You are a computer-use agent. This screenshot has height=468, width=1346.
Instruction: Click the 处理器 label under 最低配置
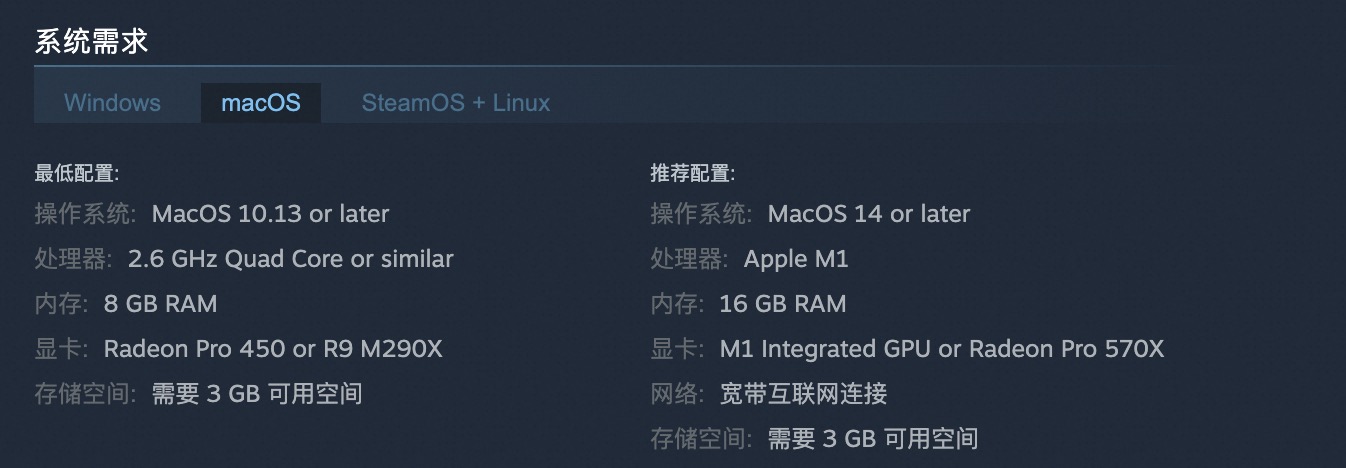pos(70,259)
